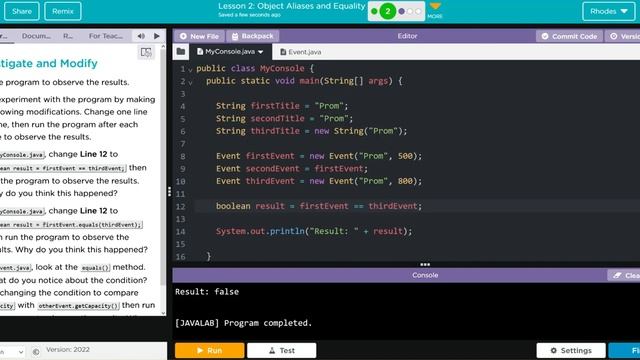Viewport: 640px width, 360px height.
Task: Click the line 8 firstEvent declaration
Action: click(x=319, y=156)
